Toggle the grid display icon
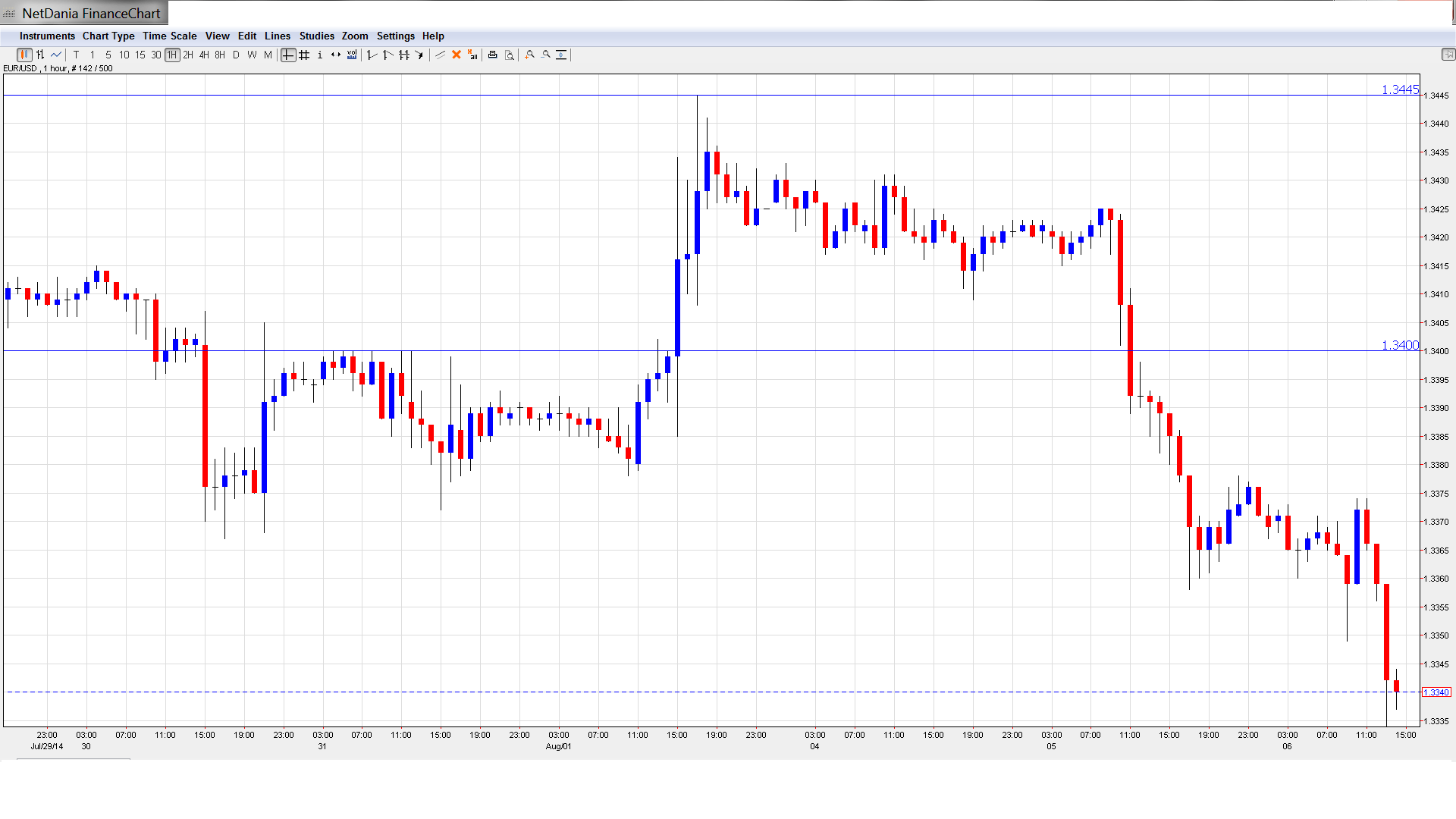This screenshot has width=1456, height=819. coord(304,55)
